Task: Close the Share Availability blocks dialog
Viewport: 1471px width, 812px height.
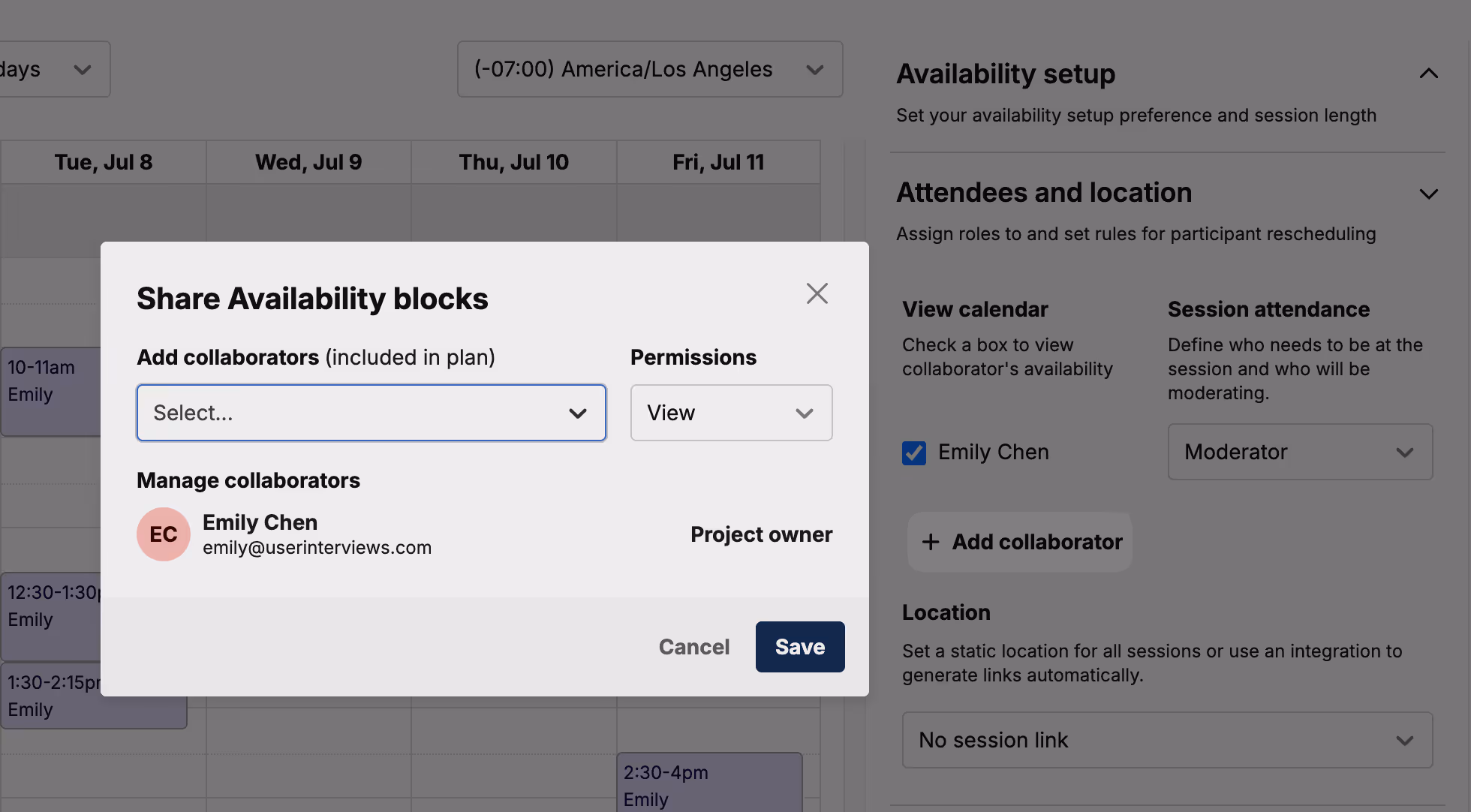Action: click(x=817, y=293)
